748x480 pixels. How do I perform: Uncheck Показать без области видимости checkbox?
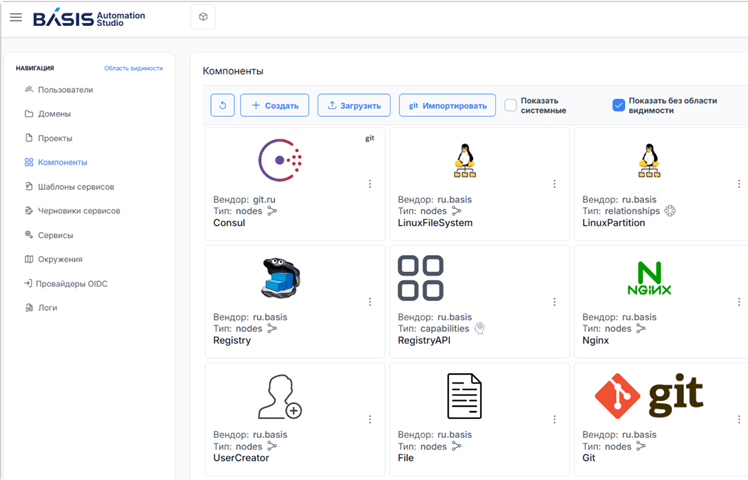click(618, 105)
